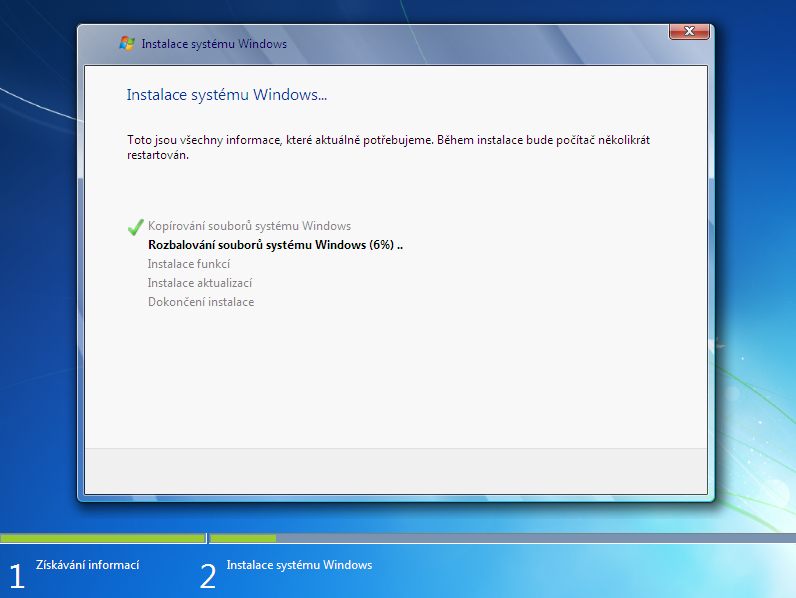The width and height of the screenshot is (796, 598).
Task: Click the 'Instalace funkcí' step
Action: pos(189,264)
